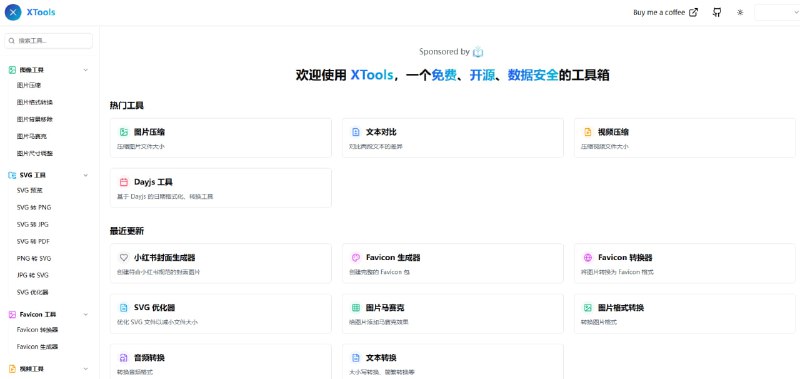Select 图片背景移除 in the sidebar
The image size is (800, 379).
(35, 119)
